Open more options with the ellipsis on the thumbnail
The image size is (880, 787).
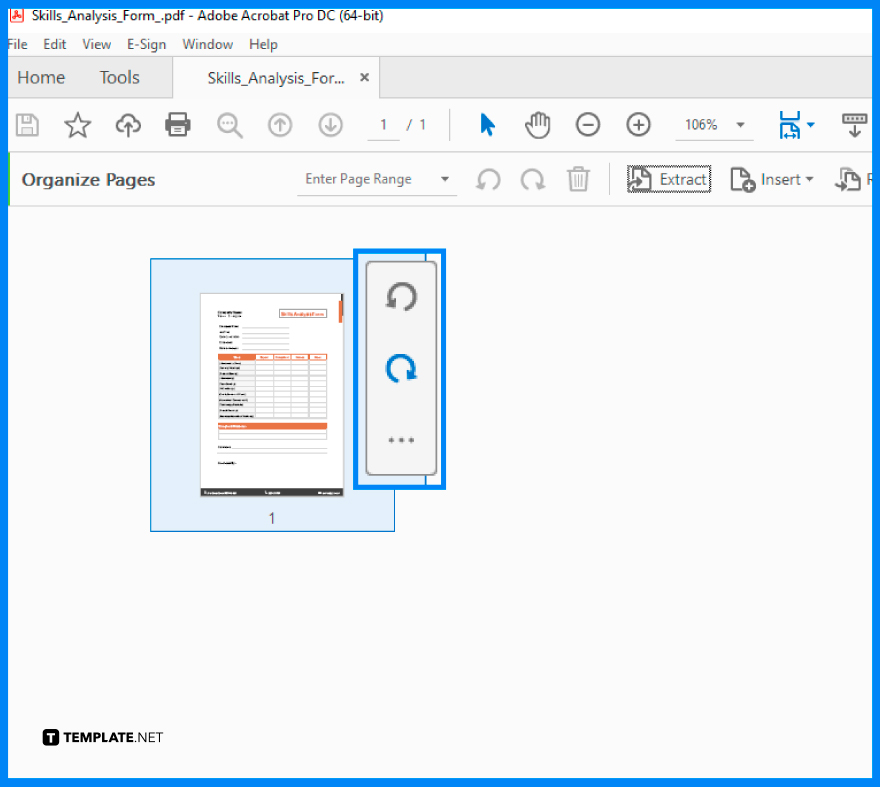(400, 440)
